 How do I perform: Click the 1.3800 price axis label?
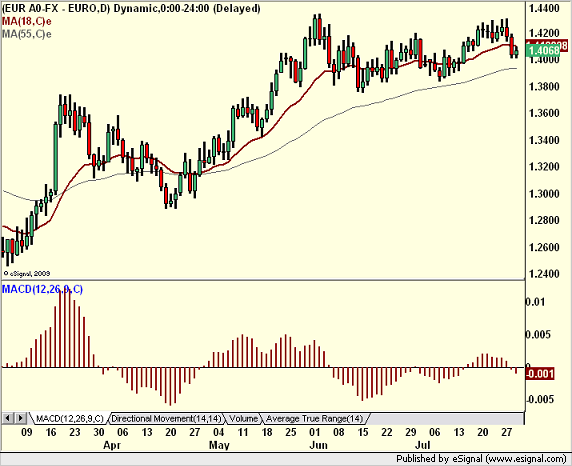point(544,86)
